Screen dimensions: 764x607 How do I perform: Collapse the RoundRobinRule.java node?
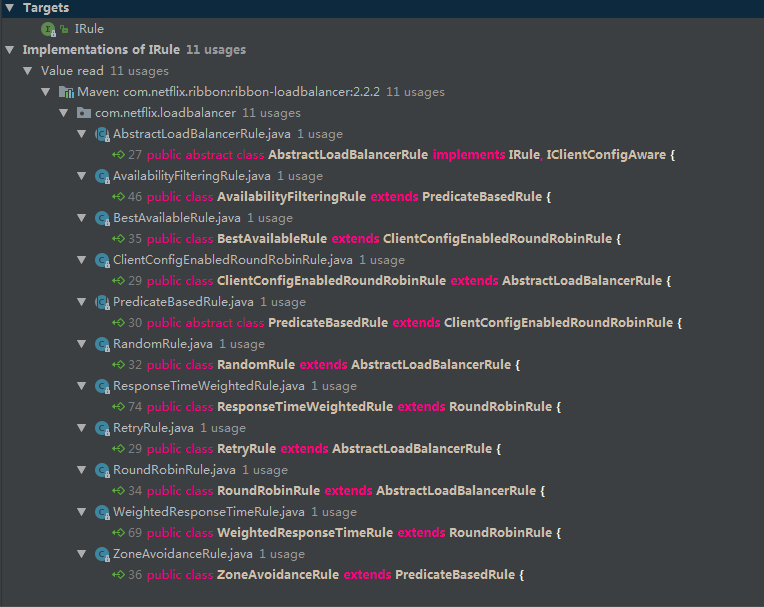(82, 469)
